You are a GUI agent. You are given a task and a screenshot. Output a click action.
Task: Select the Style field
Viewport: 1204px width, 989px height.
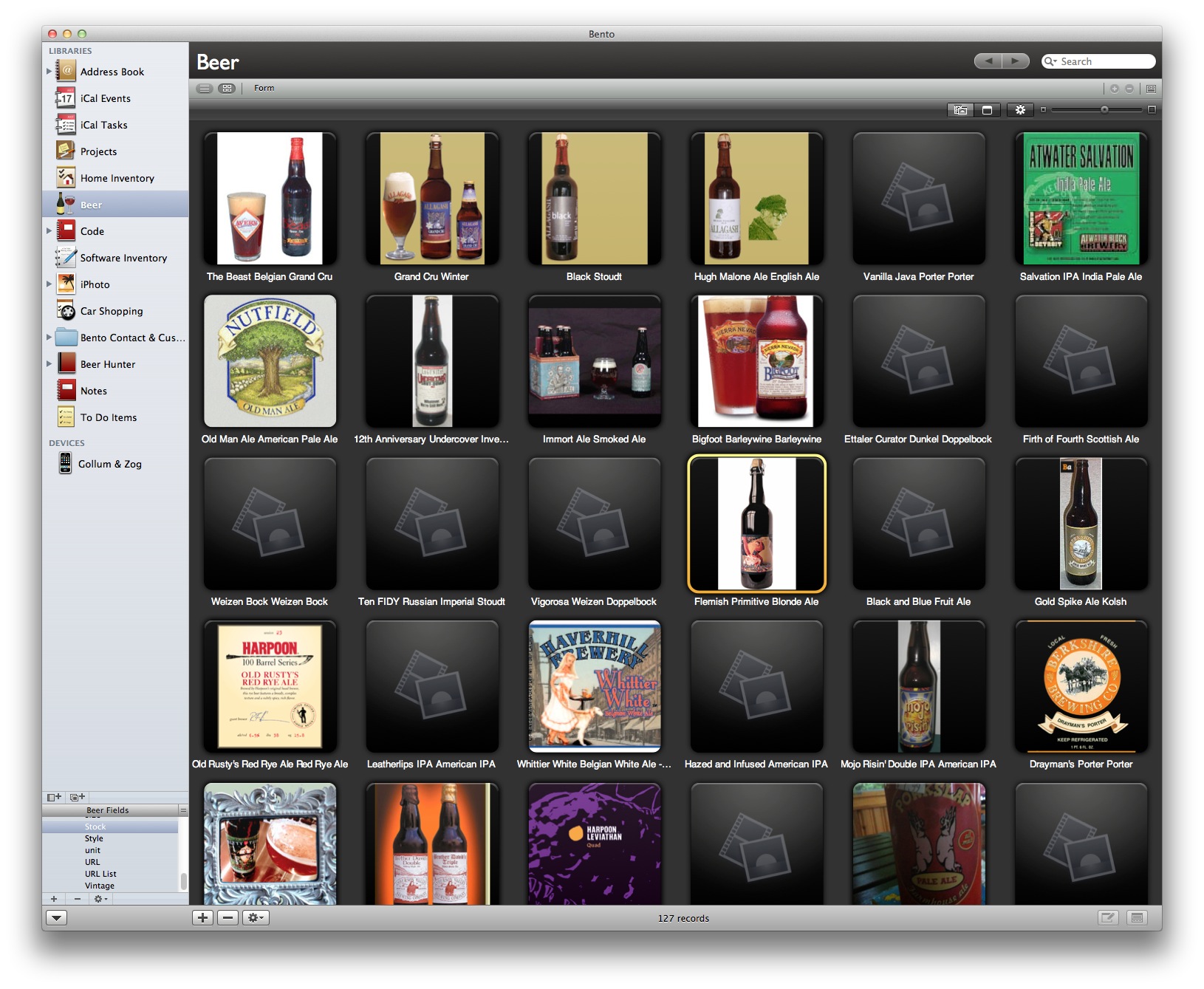[x=110, y=838]
